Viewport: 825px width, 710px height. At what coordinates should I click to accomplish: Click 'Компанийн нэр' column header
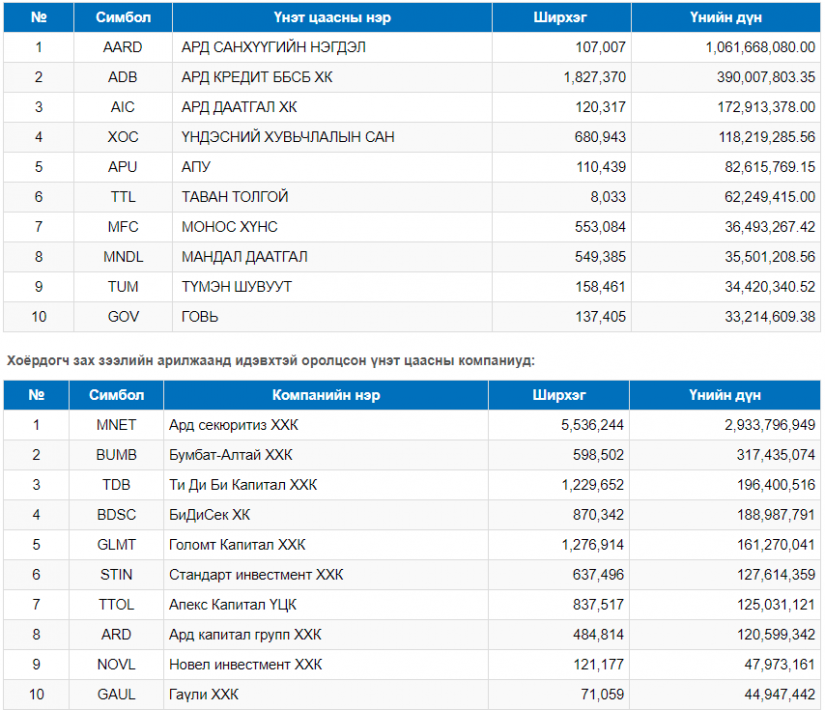326,395
